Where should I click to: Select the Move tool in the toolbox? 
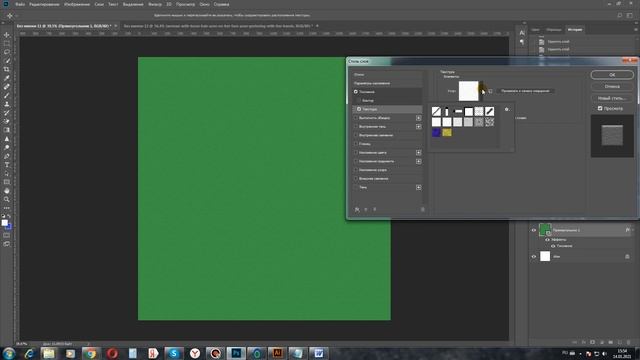click(7, 35)
